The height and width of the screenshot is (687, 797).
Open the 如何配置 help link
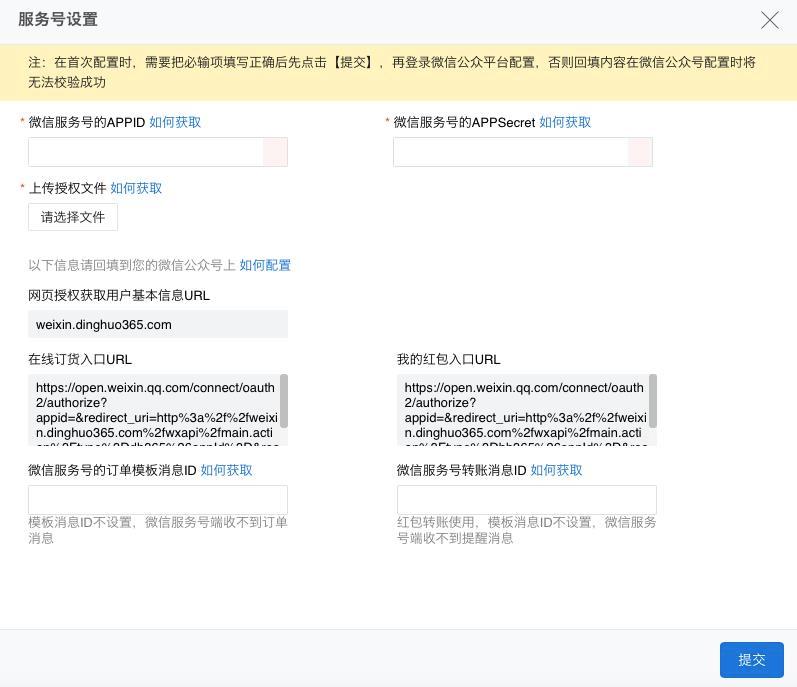coord(265,265)
